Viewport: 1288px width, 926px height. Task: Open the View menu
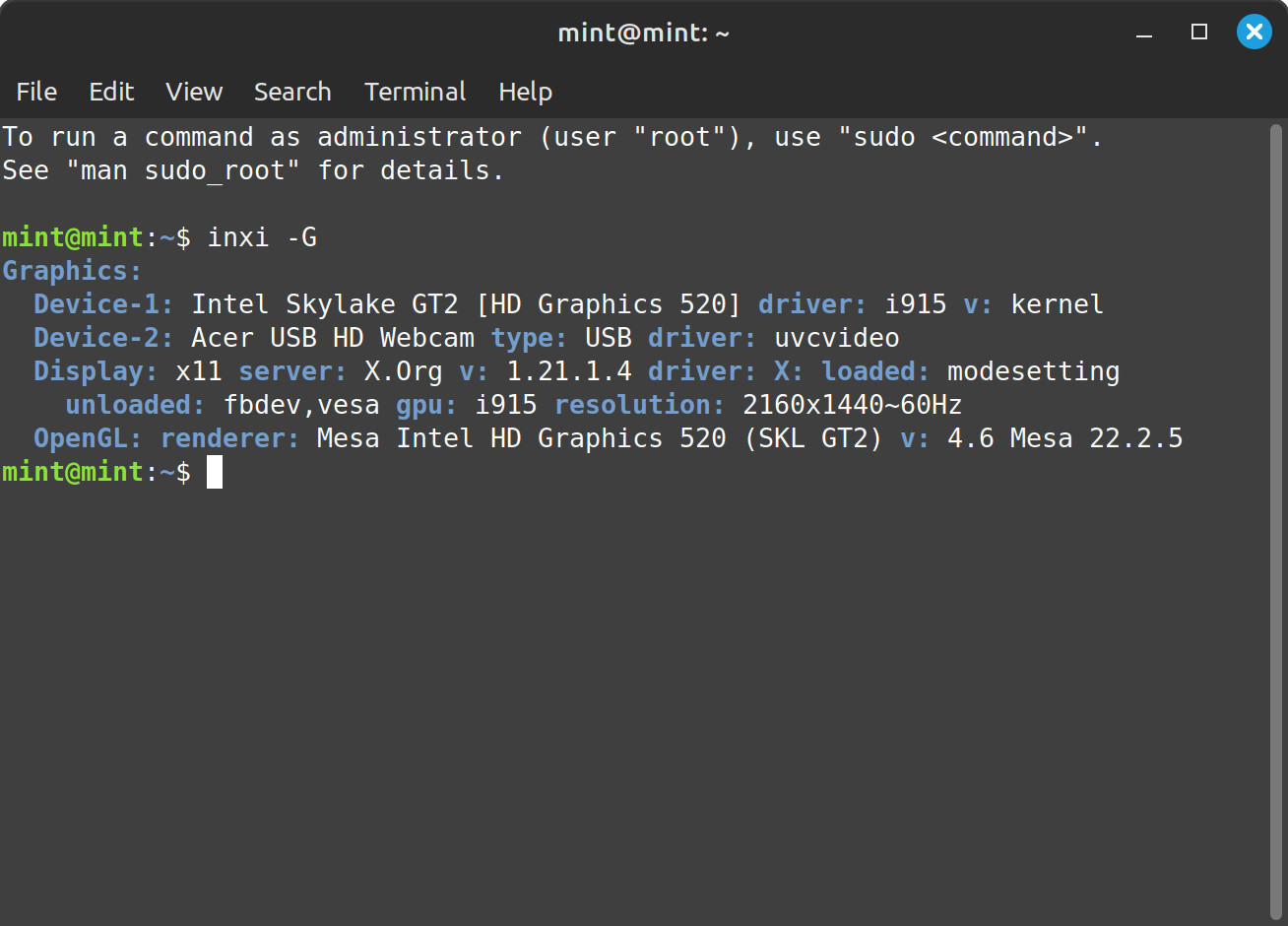[x=194, y=92]
